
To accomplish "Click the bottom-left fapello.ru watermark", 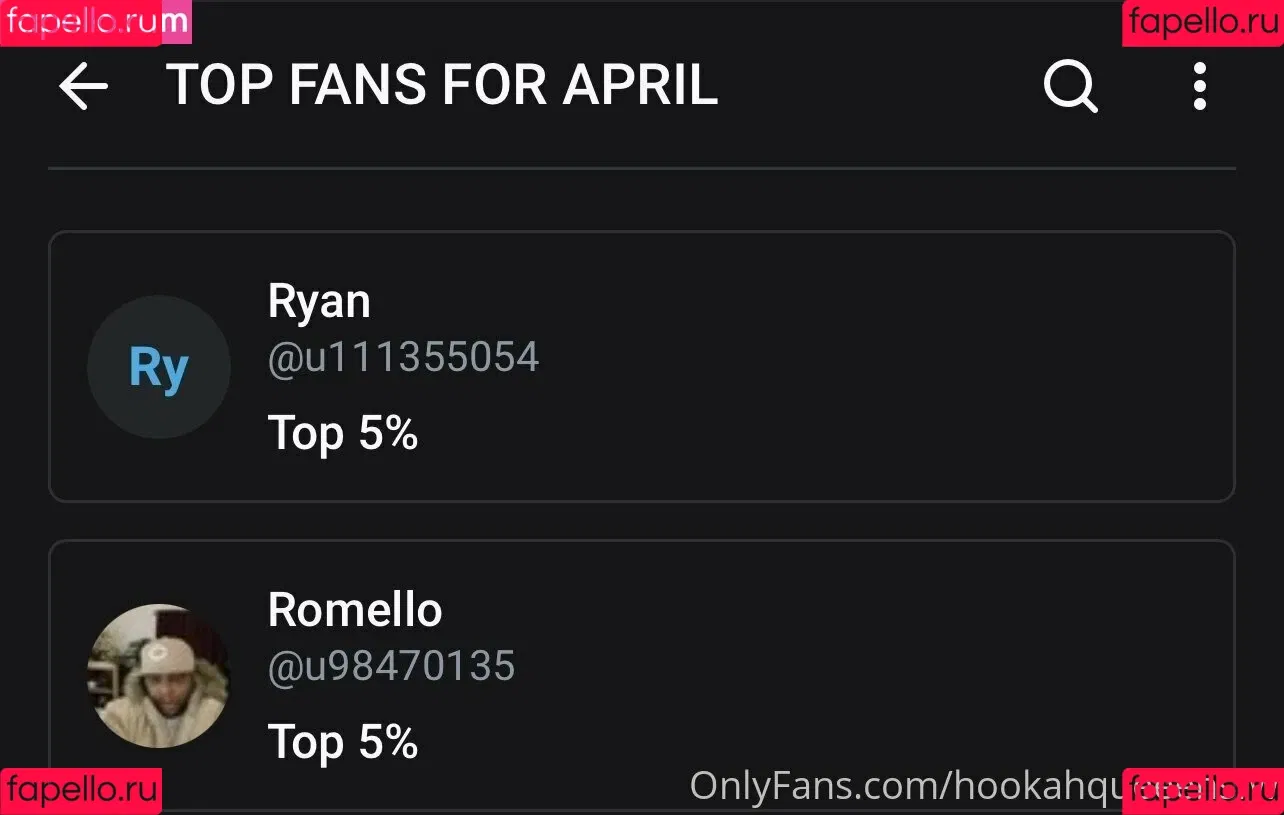I will (x=81, y=791).
